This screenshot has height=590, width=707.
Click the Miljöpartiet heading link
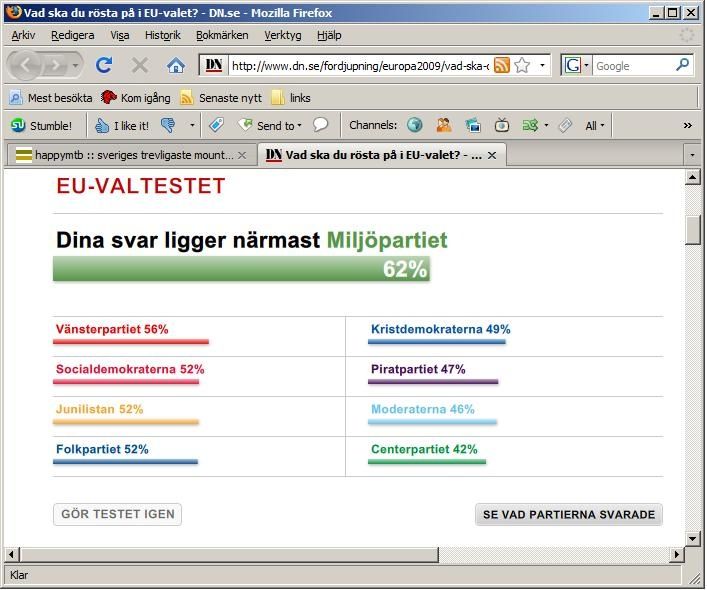pyautogui.click(x=387, y=240)
